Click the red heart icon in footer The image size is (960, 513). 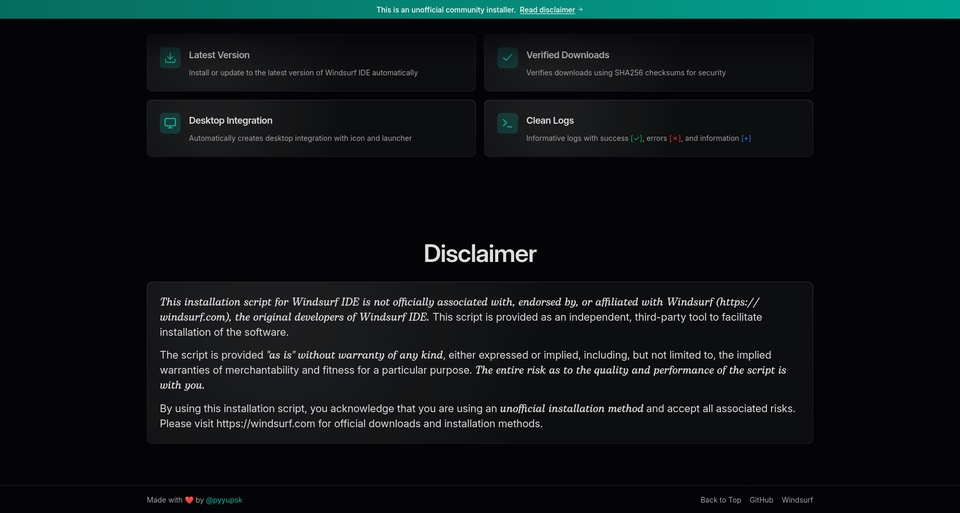click(189, 500)
